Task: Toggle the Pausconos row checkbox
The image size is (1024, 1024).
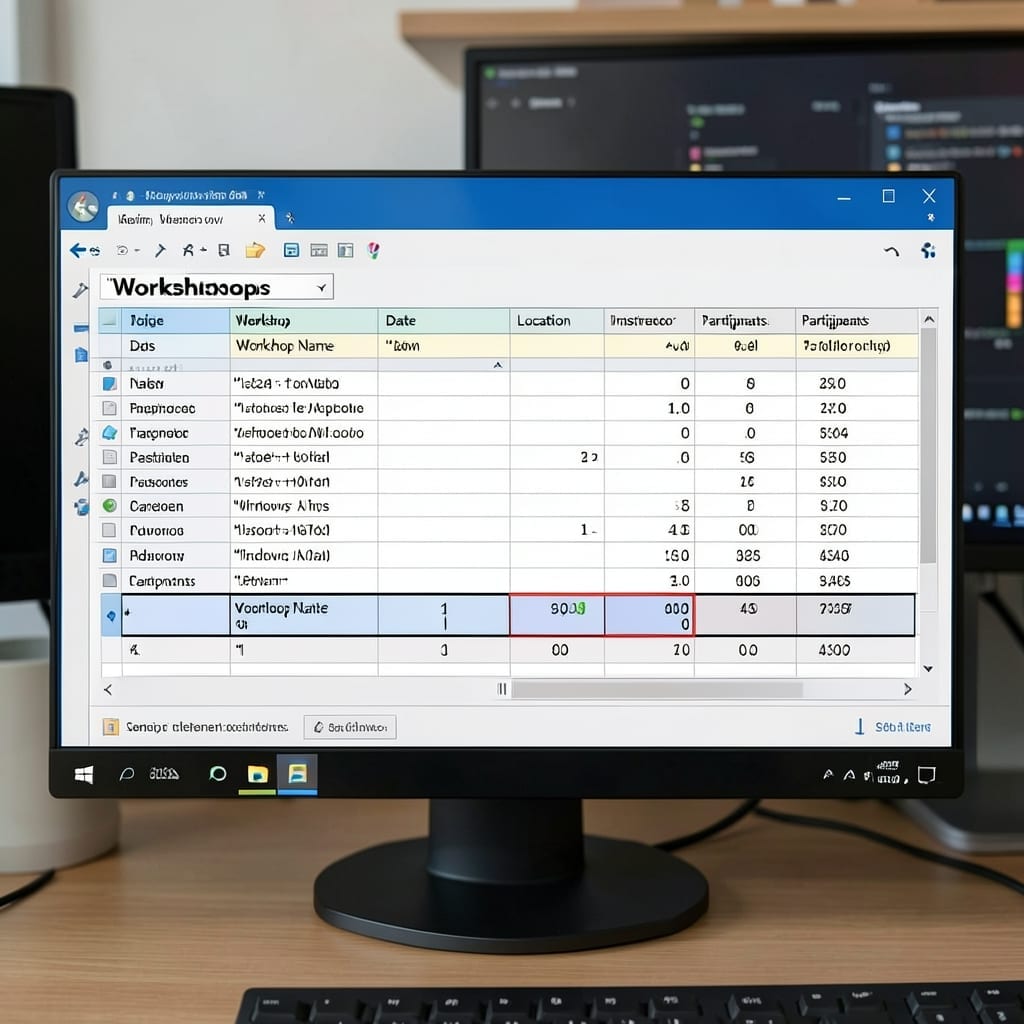Action: click(x=110, y=481)
